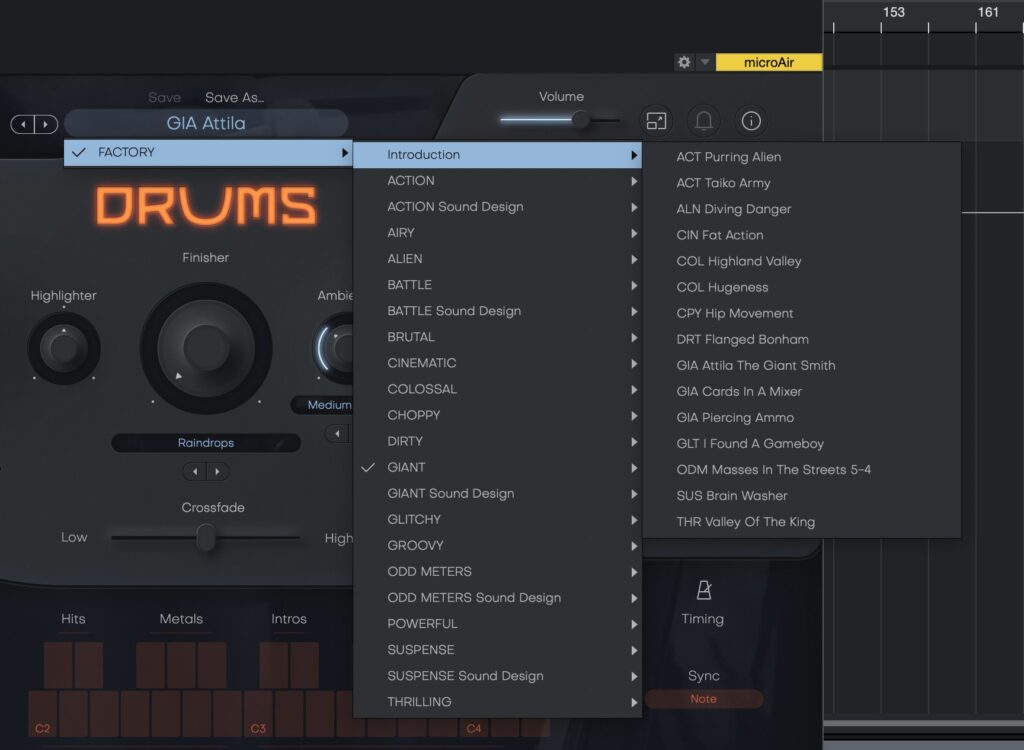The image size is (1024, 750).
Task: Click the Save As… button
Action: click(x=234, y=97)
